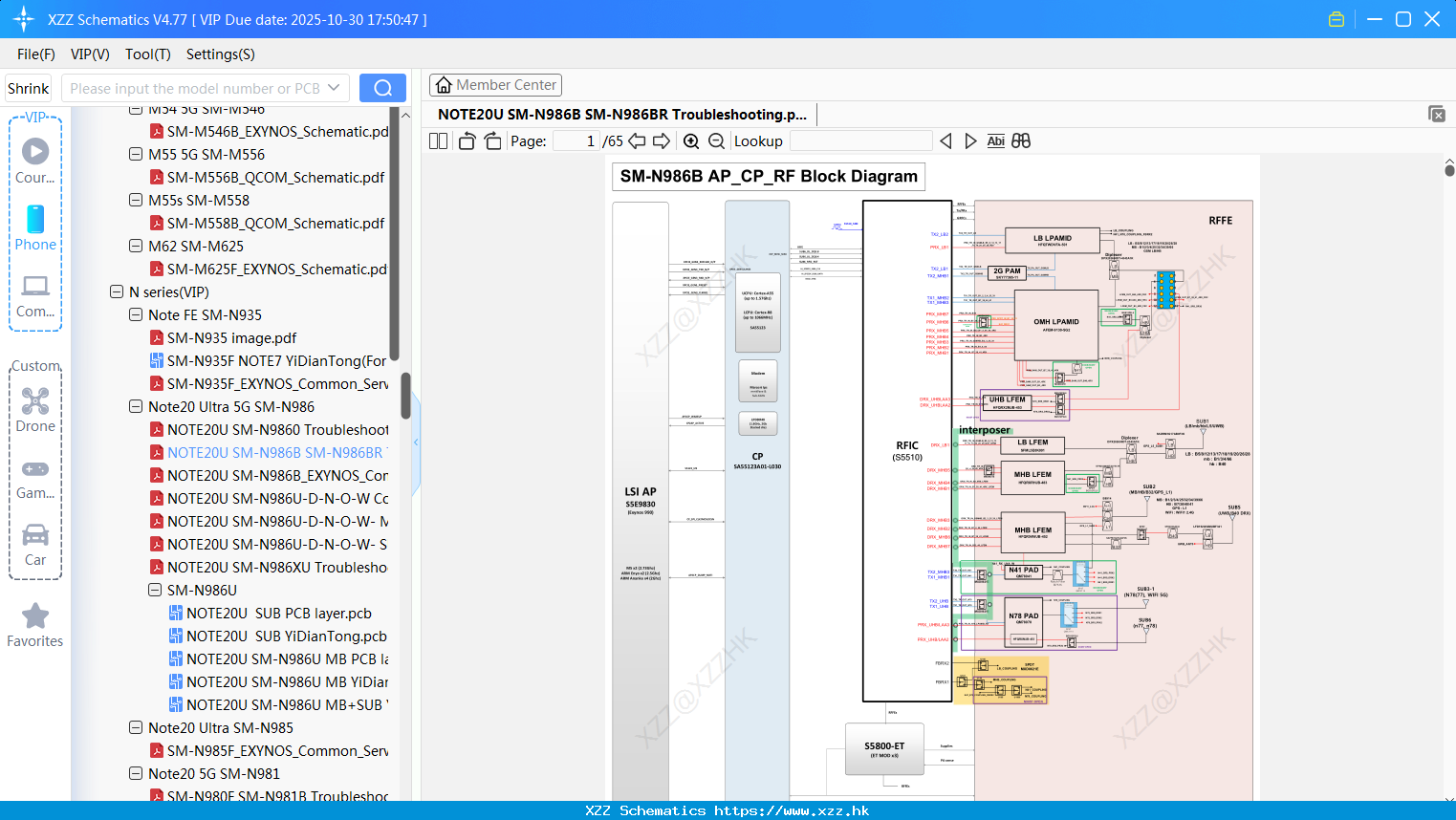
Task: Collapse Note20 Ultra 5G SM-N986 node
Action: tap(136, 406)
